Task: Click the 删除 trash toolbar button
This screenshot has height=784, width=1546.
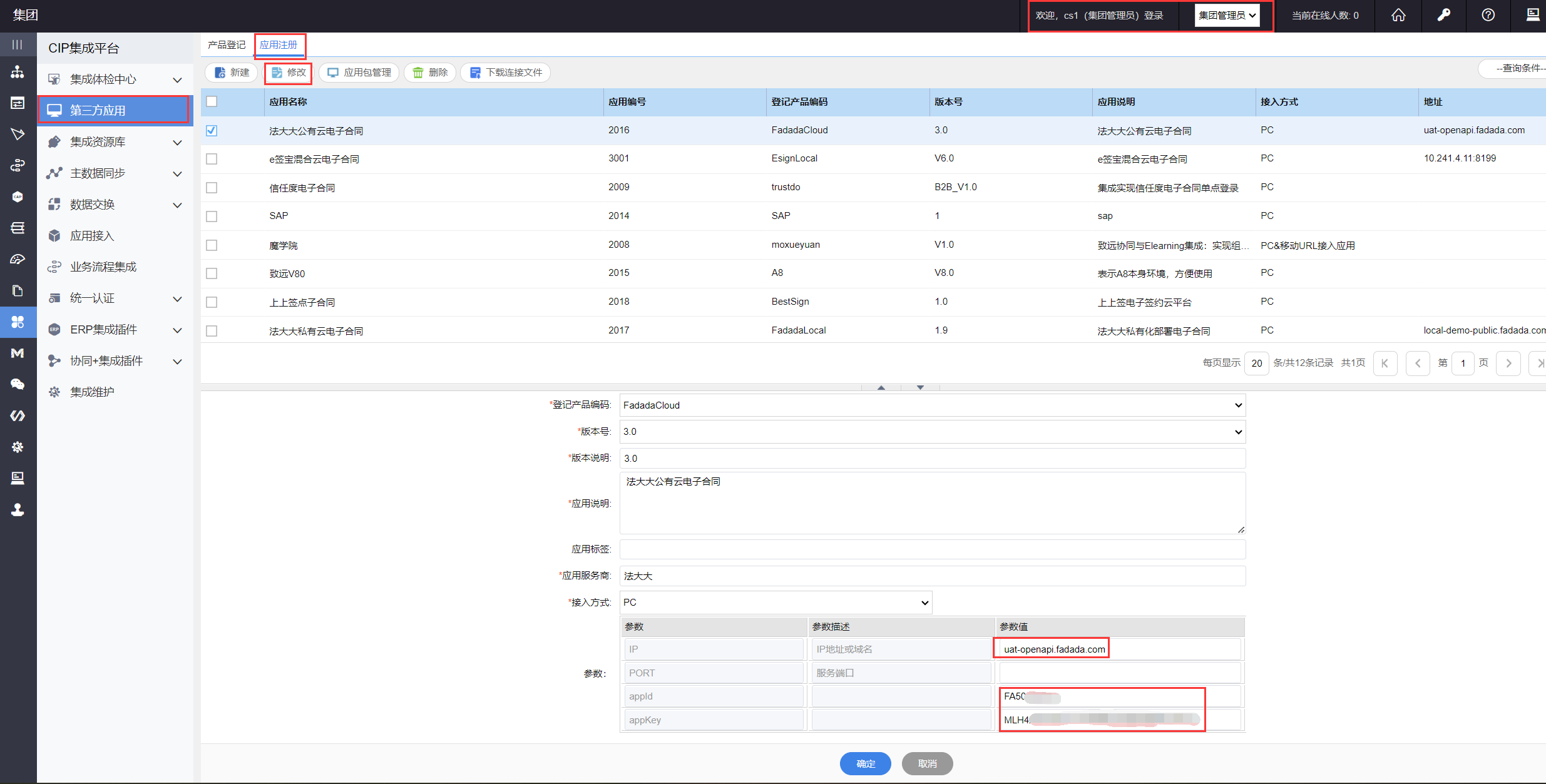Action: [430, 73]
